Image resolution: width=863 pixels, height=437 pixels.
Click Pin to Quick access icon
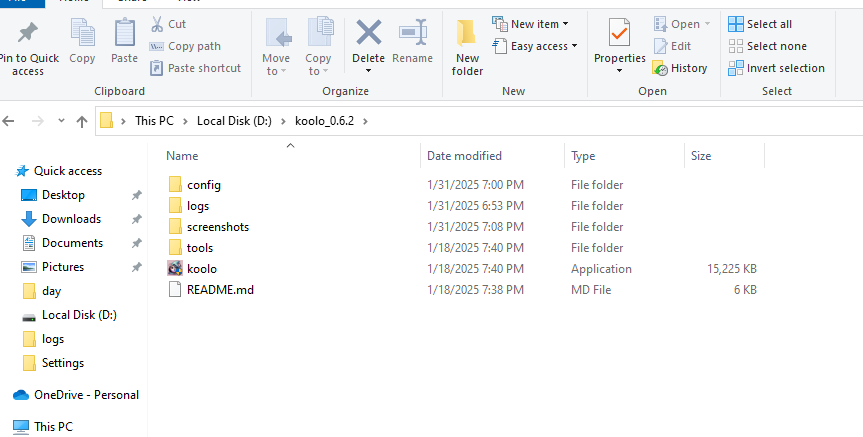click(28, 33)
